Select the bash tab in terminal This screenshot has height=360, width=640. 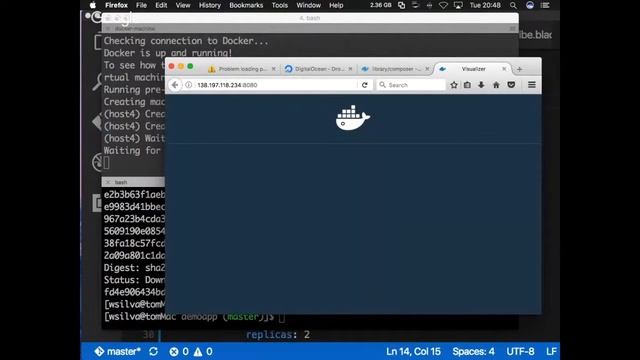pos(121,182)
